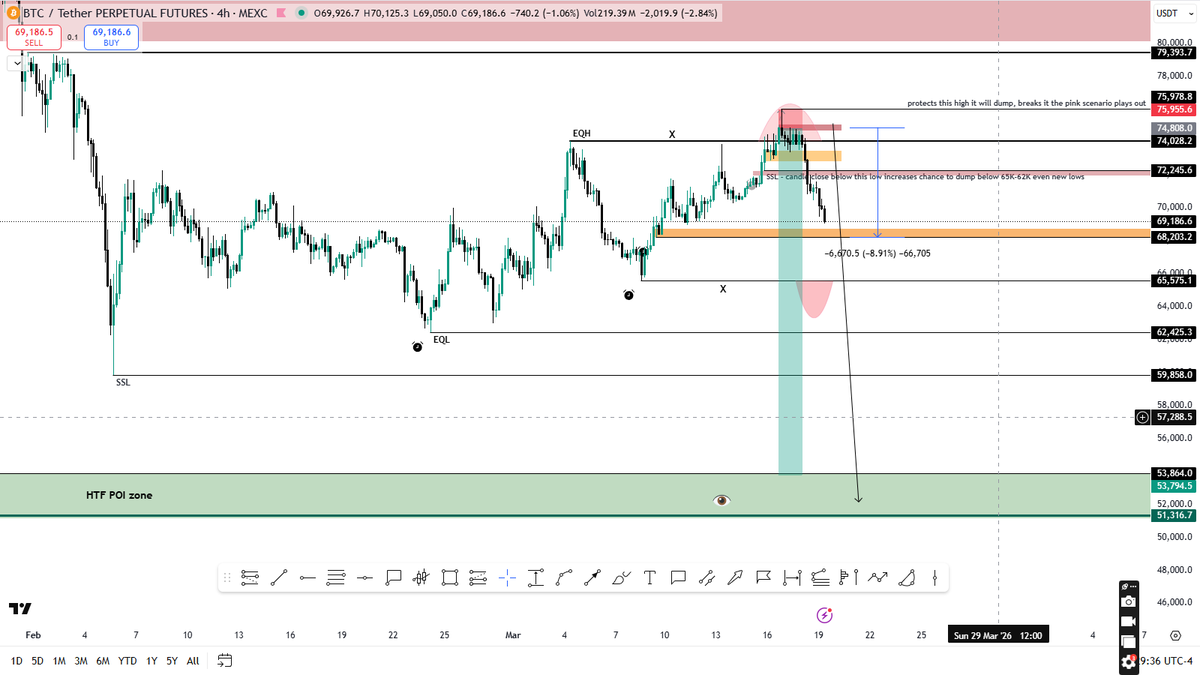Screen dimensions: 1200x675
Task: Select the YTD time range
Action: click(x=128, y=661)
